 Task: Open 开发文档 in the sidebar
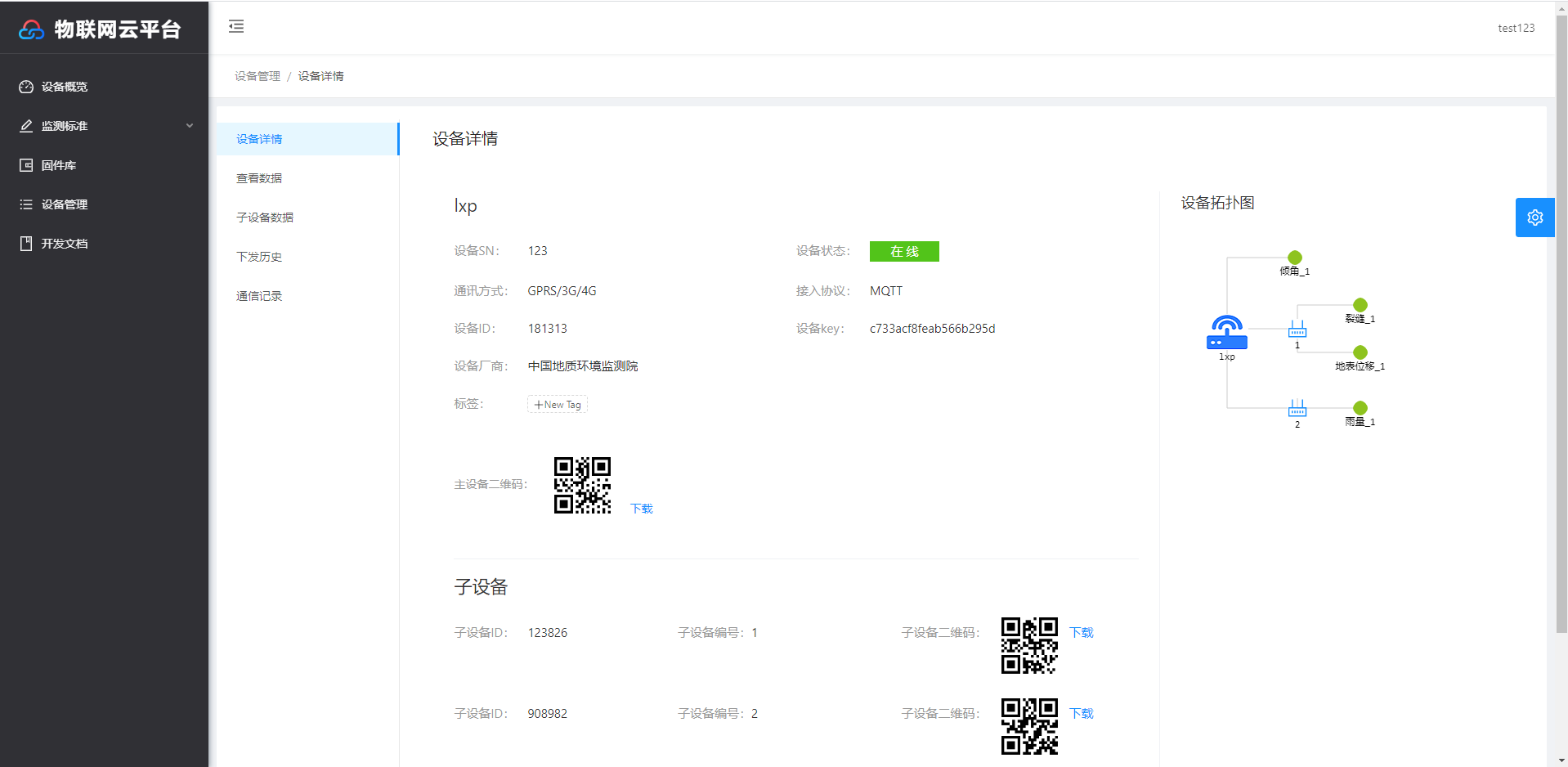point(104,244)
